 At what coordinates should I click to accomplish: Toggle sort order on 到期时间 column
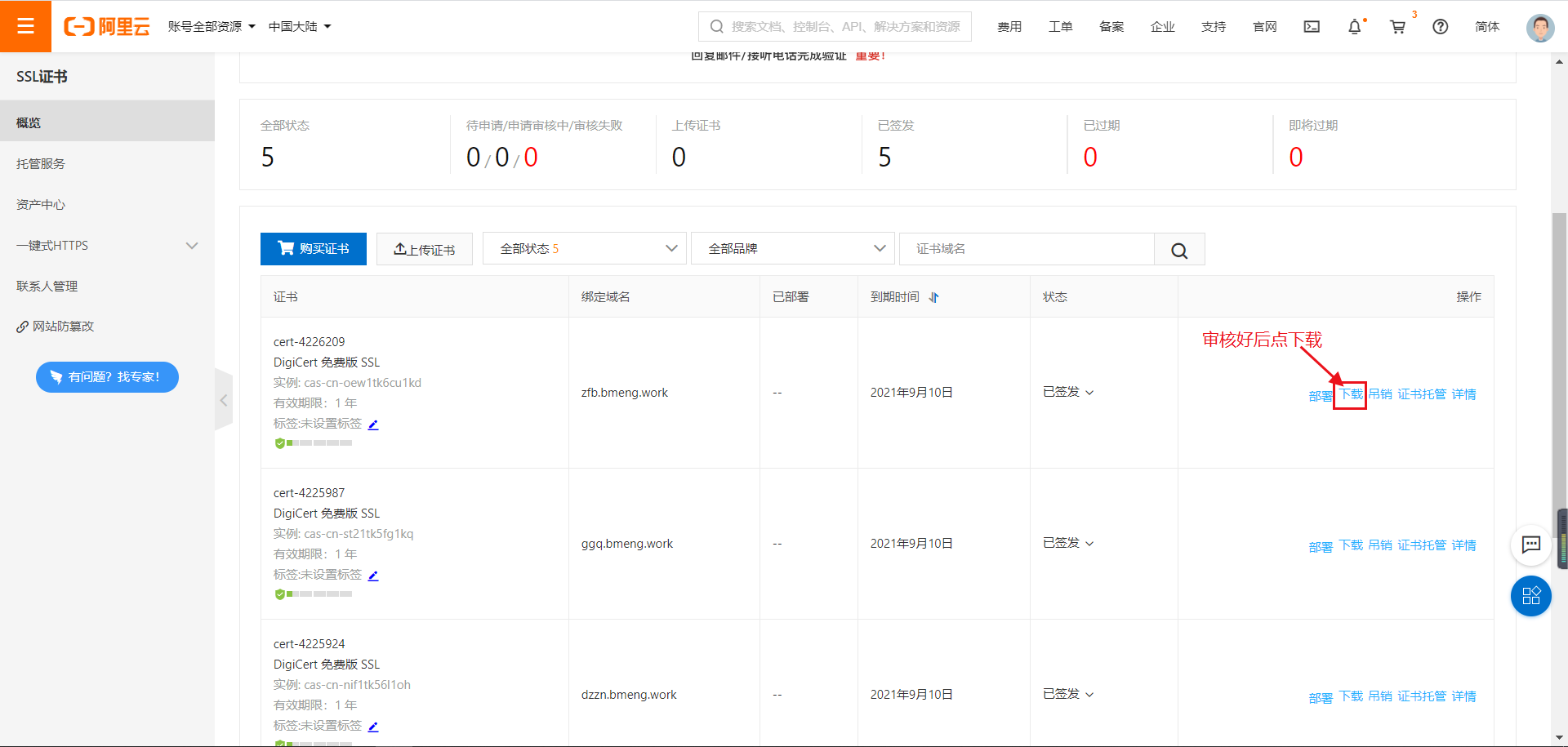point(934,297)
